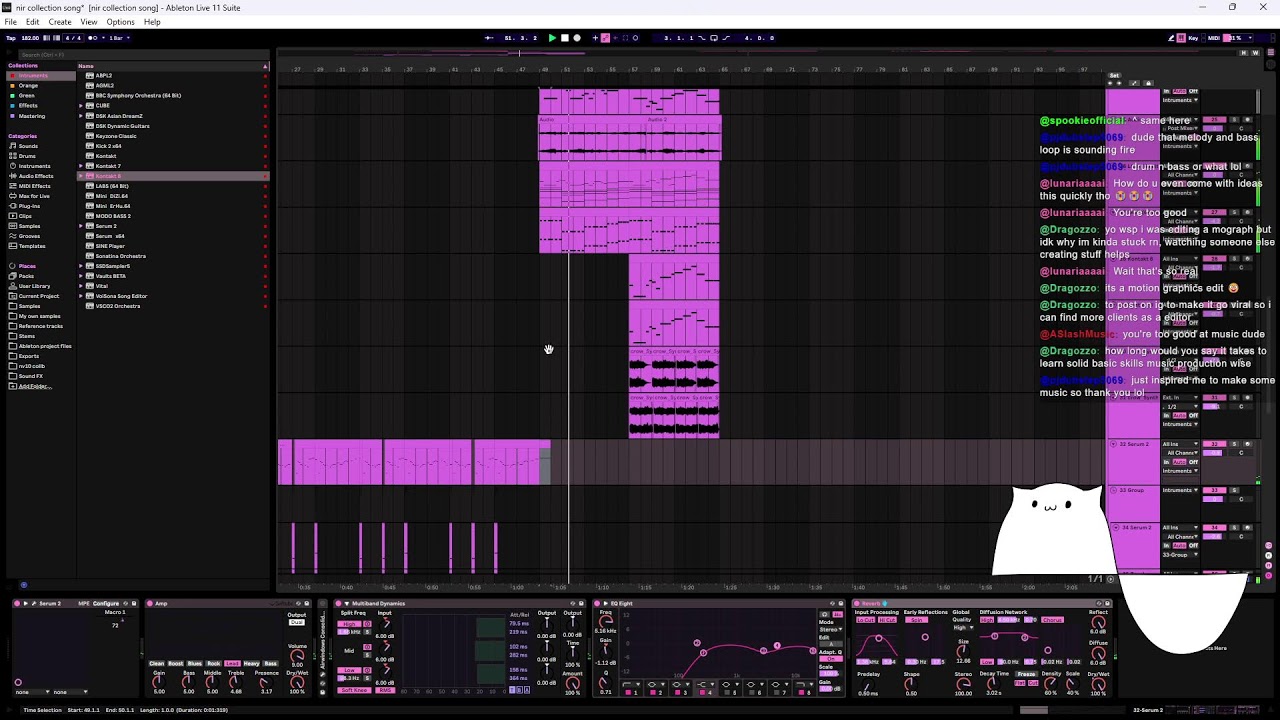Screen dimensions: 1280x720
Task: Select Plug-Ins category in browser
Action: [29, 206]
